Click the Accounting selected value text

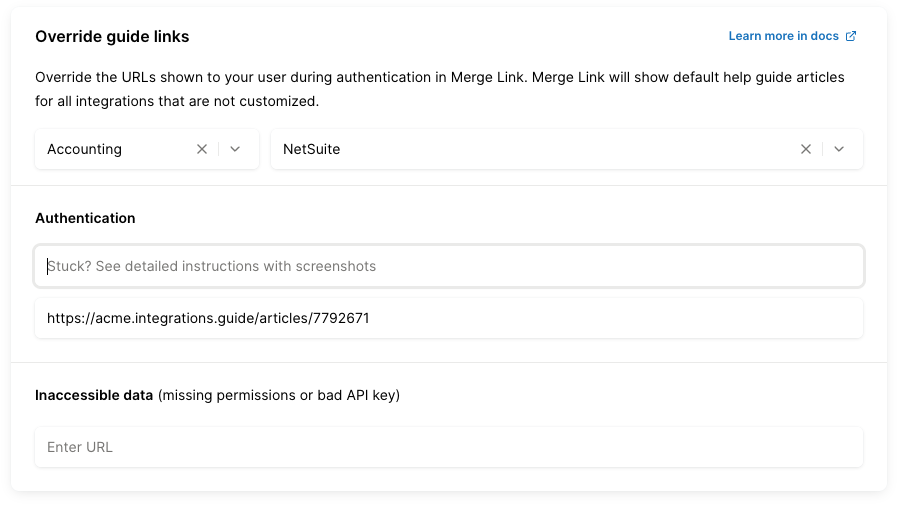click(x=85, y=149)
